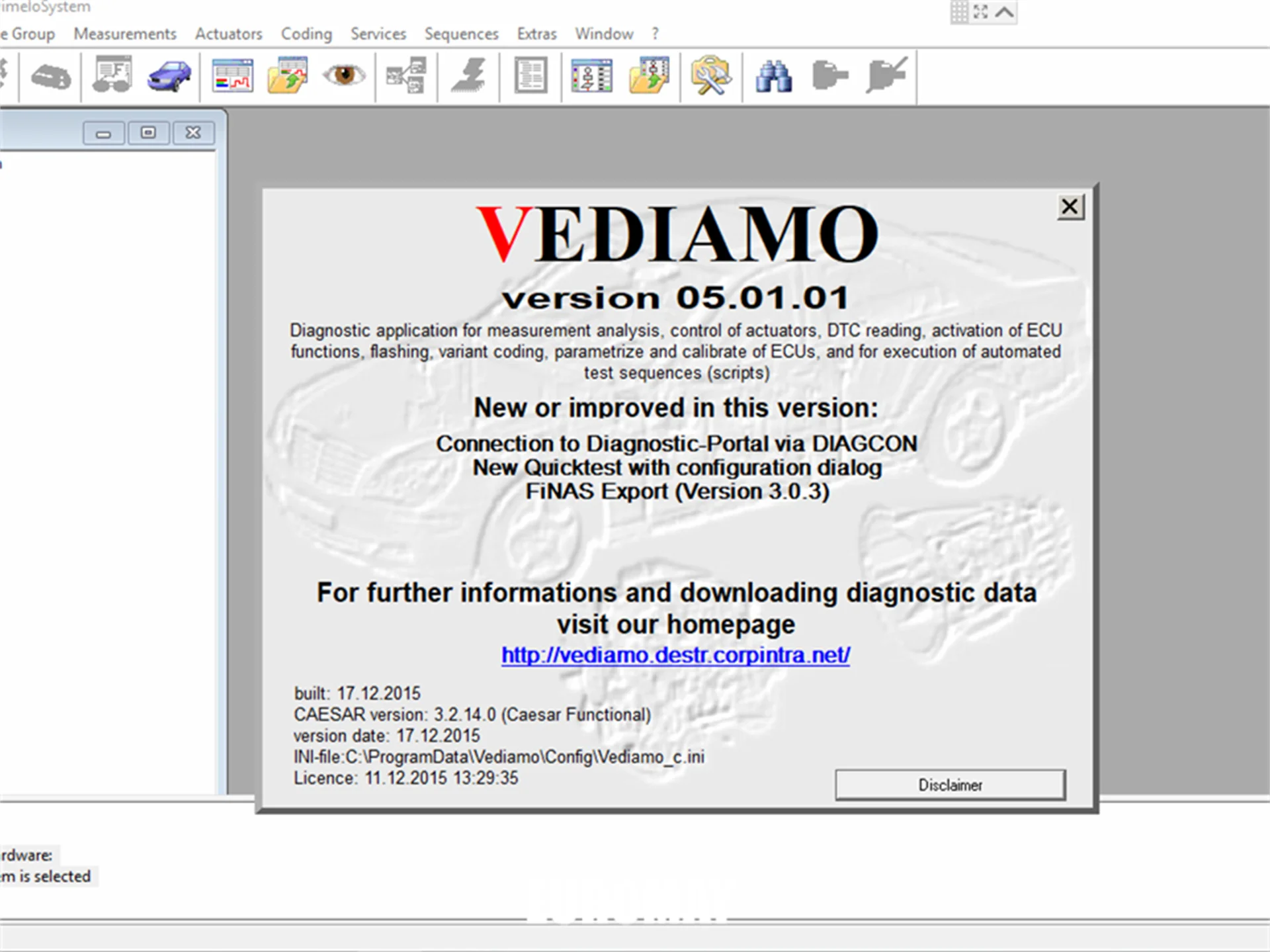Click the open measurement folder icon

coord(288,75)
